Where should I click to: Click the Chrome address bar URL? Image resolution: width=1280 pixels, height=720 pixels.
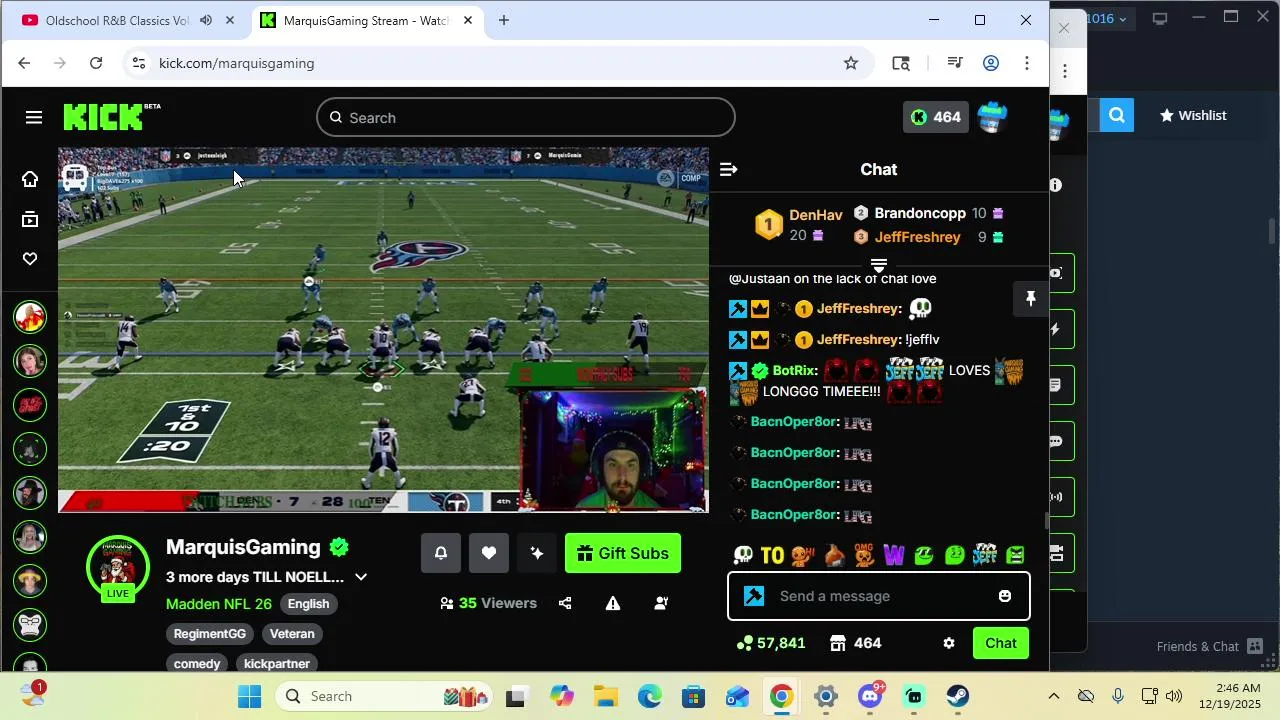[x=237, y=63]
